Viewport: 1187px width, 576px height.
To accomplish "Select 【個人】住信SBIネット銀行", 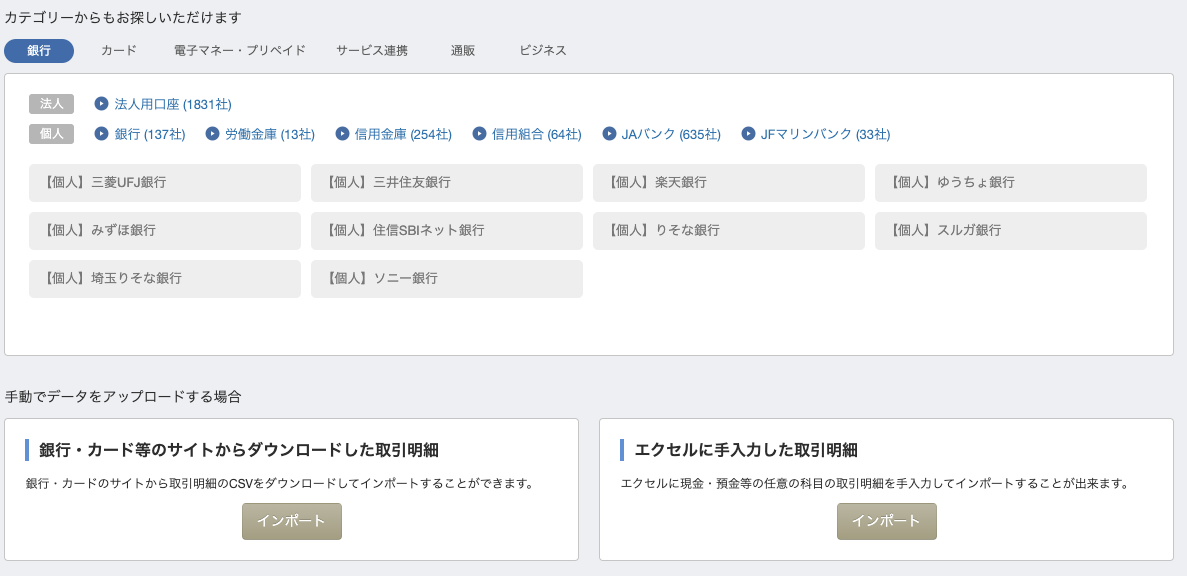I will pyautogui.click(x=447, y=231).
